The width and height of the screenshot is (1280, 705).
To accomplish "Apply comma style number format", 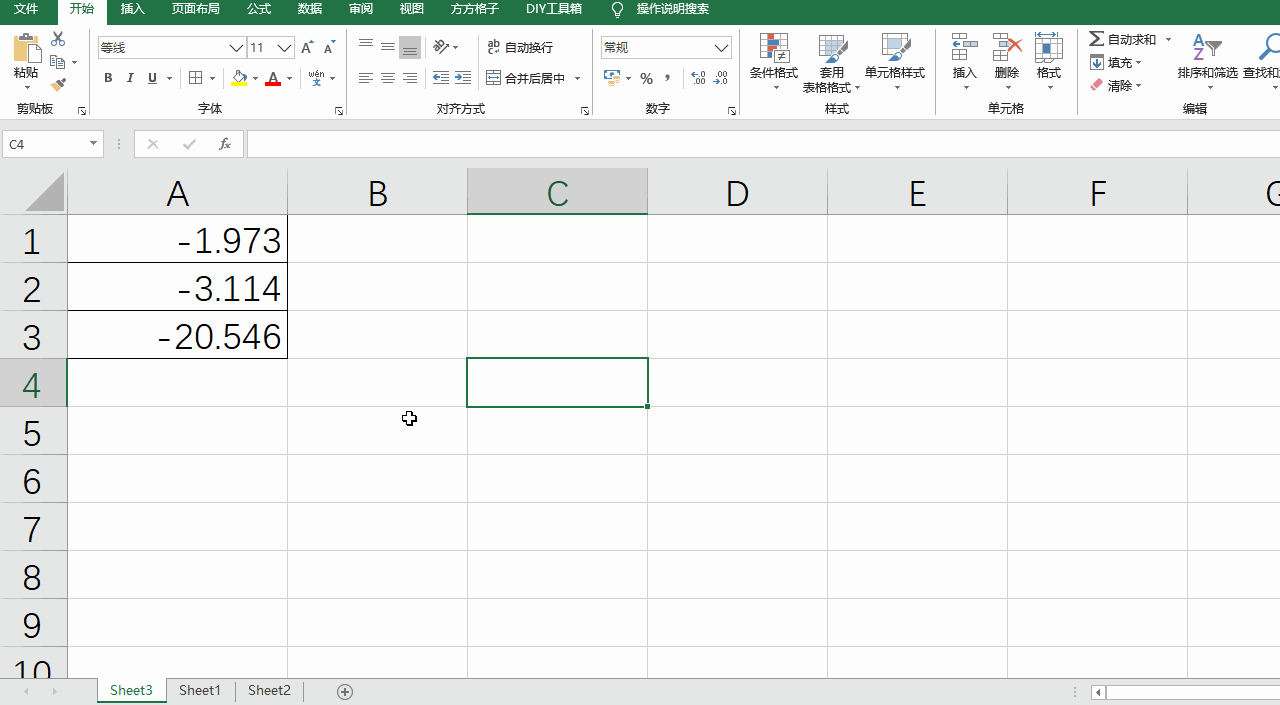I will coord(668,78).
